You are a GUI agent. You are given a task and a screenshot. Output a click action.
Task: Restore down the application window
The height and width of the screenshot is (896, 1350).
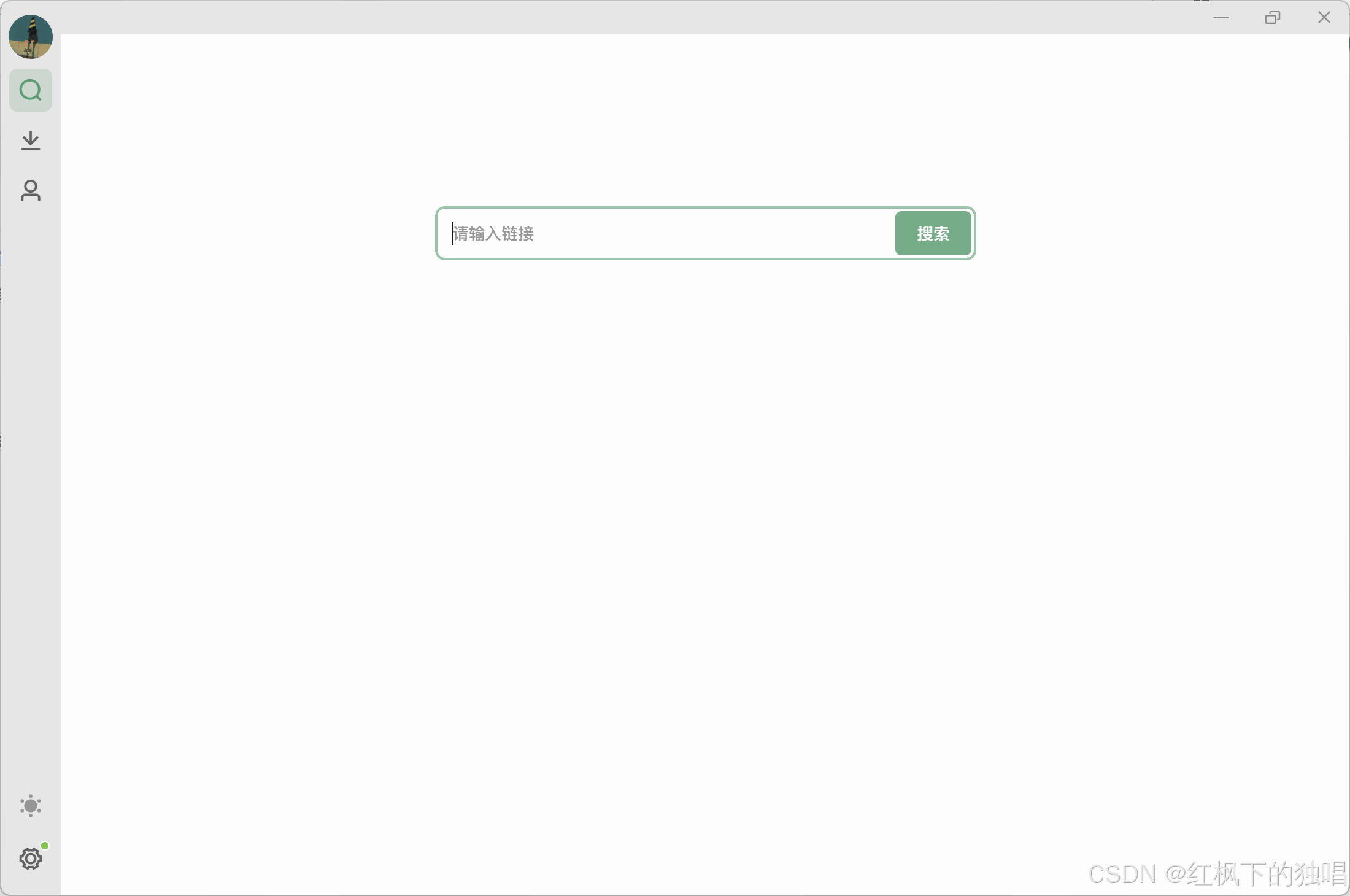click(x=1273, y=18)
